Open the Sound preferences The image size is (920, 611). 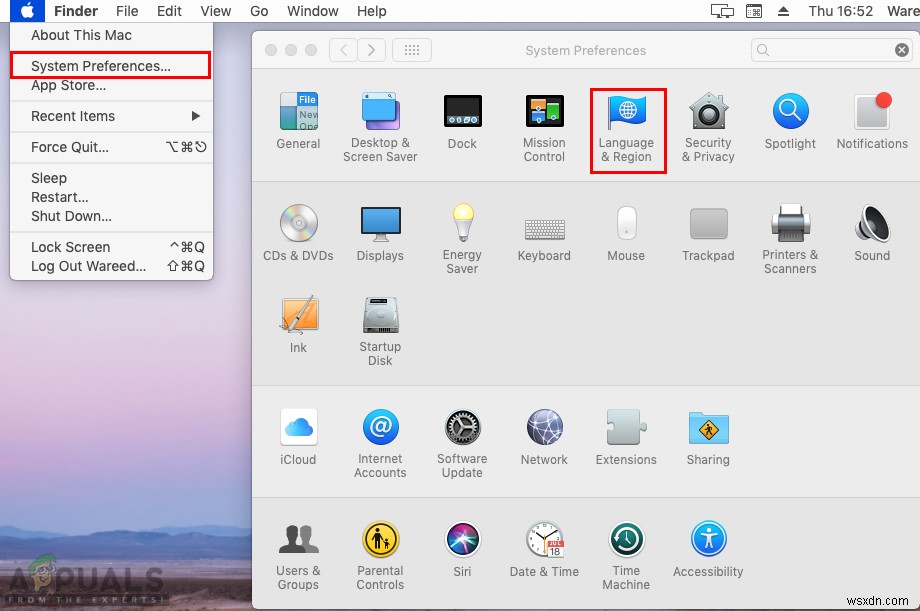(x=871, y=230)
